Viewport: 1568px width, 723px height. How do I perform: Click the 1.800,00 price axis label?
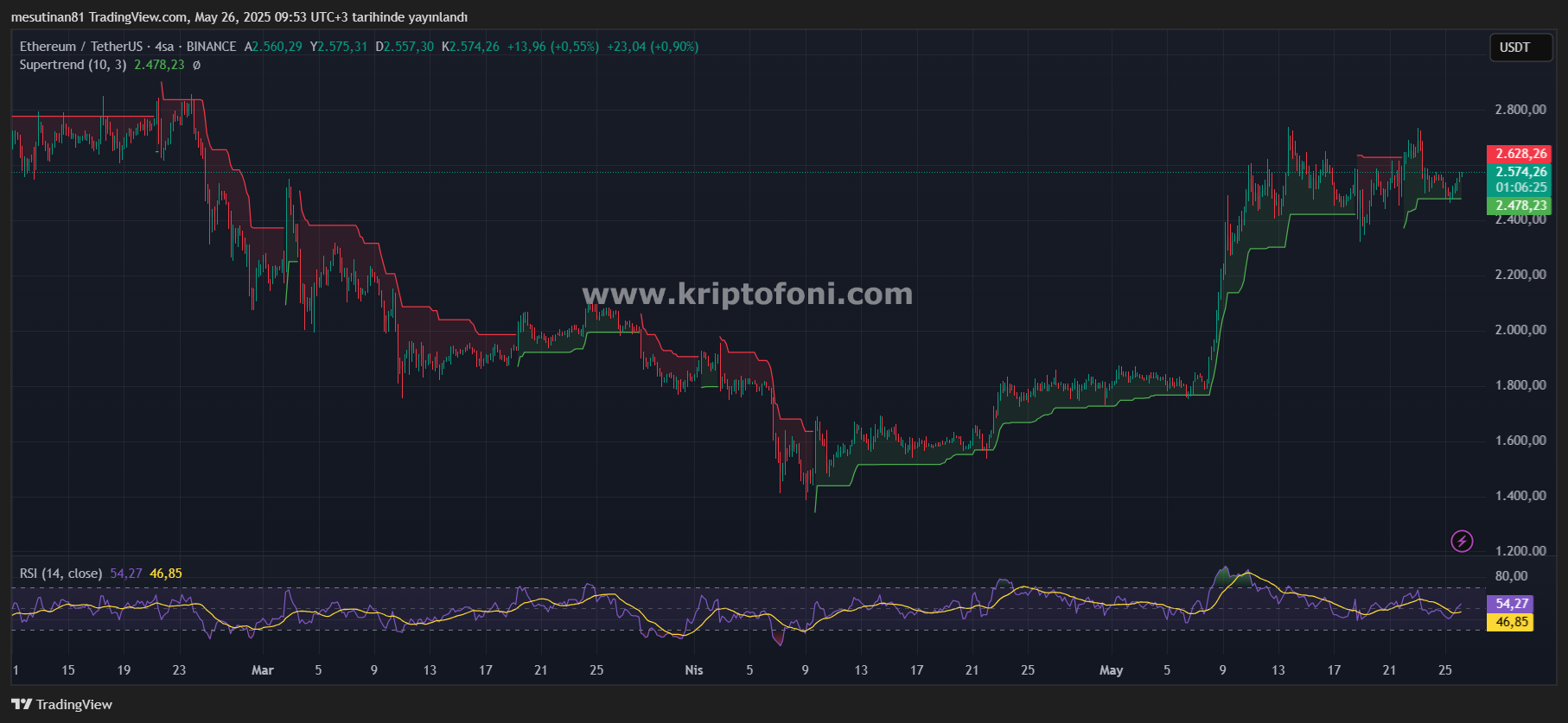coord(1520,385)
